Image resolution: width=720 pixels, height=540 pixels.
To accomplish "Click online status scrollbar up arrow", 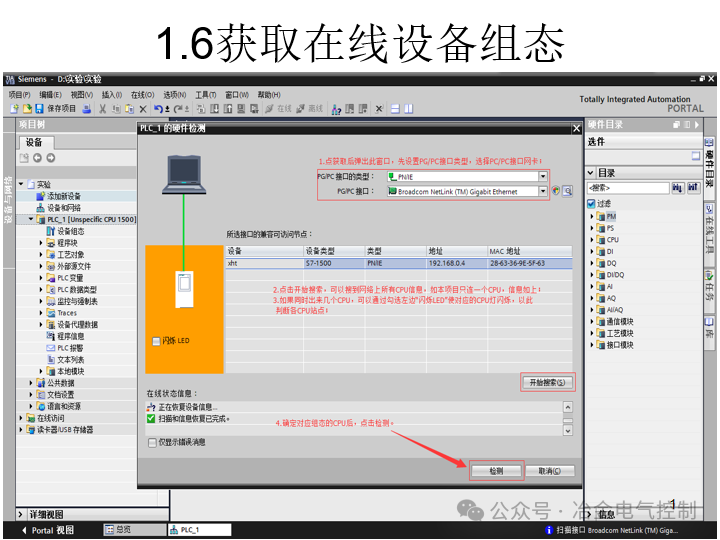I will click(568, 407).
